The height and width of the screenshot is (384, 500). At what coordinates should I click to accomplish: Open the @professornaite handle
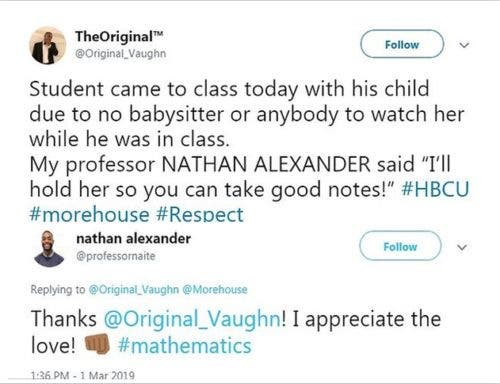116,256
